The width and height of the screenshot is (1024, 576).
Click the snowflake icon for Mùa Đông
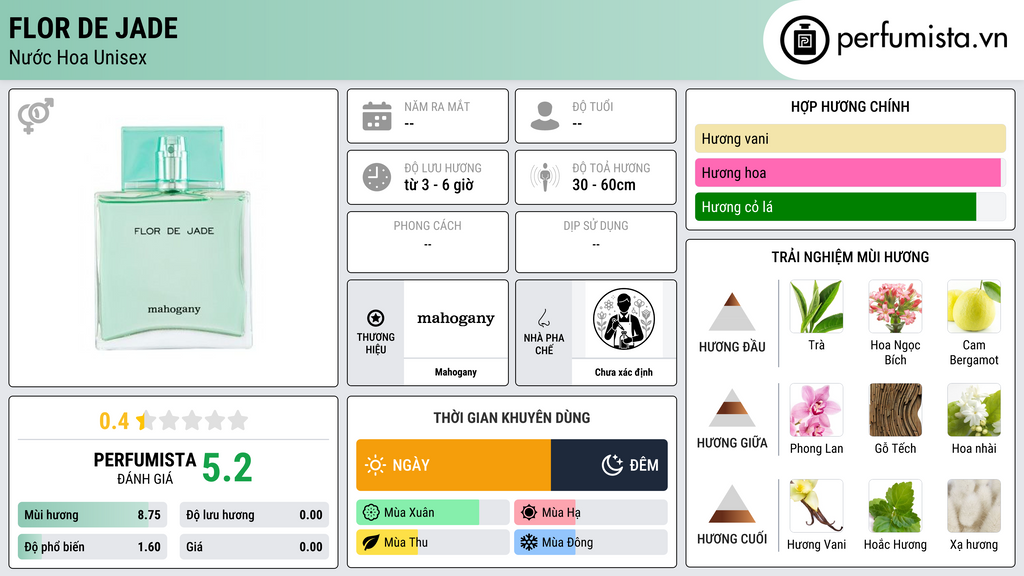point(529,542)
